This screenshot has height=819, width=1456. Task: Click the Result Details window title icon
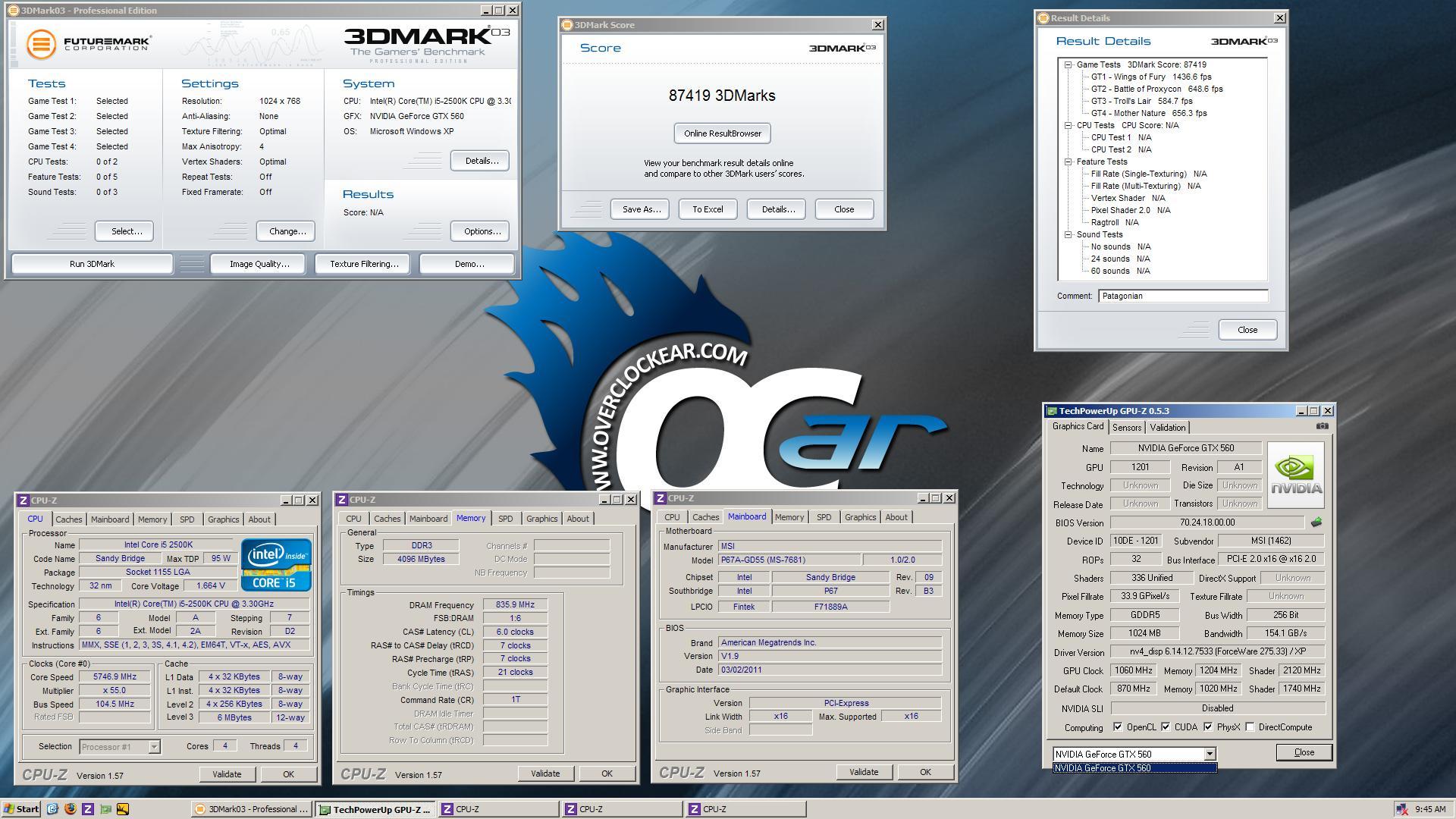pos(1043,17)
